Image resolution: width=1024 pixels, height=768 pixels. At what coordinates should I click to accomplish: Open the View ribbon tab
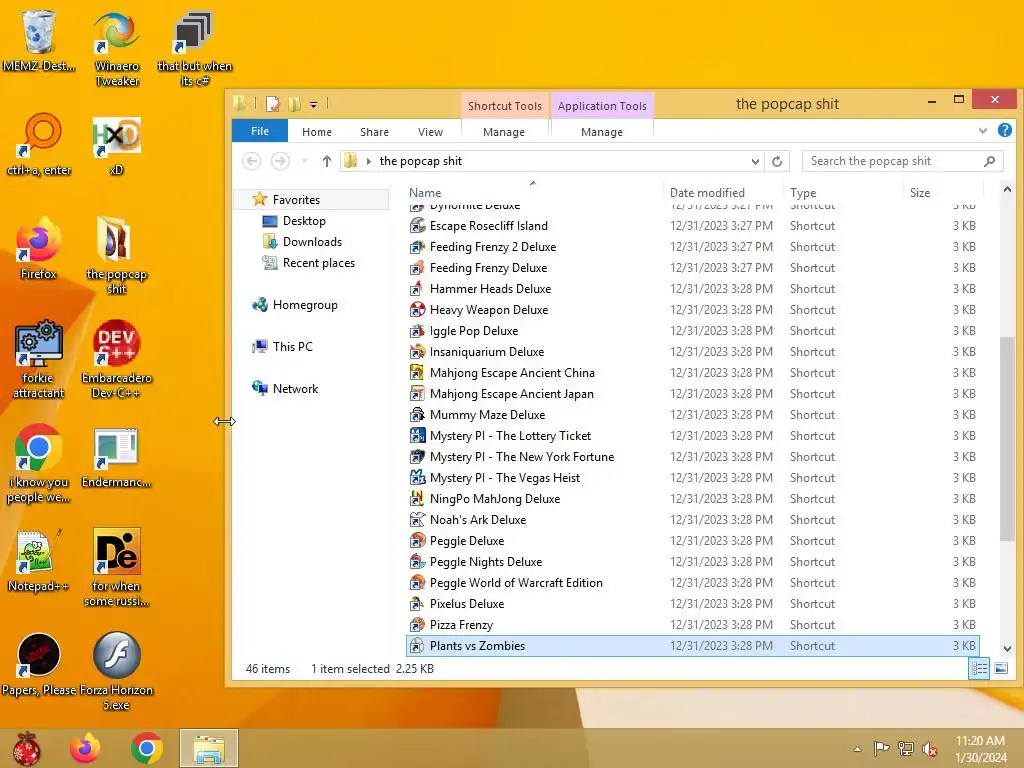[x=430, y=132]
